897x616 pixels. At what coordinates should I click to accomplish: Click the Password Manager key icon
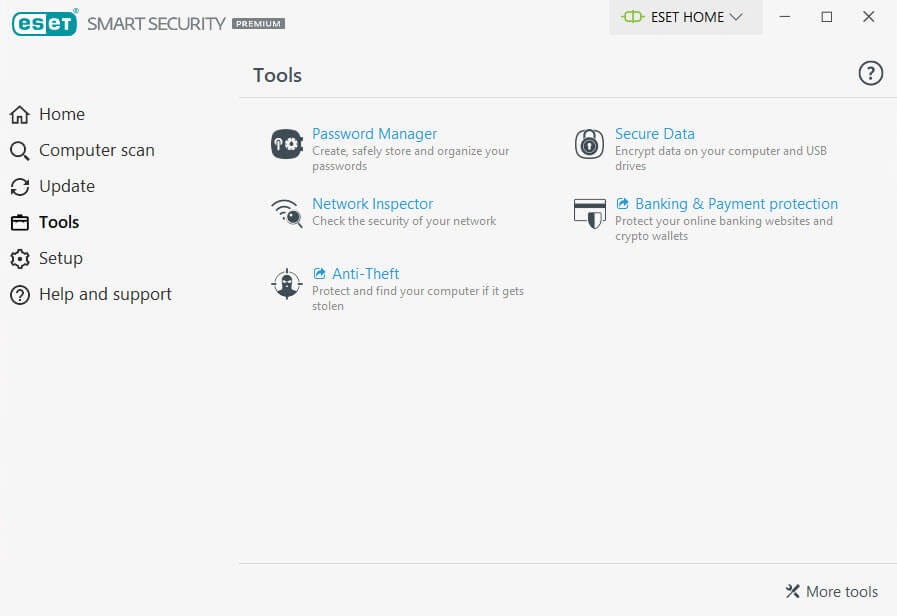point(287,144)
